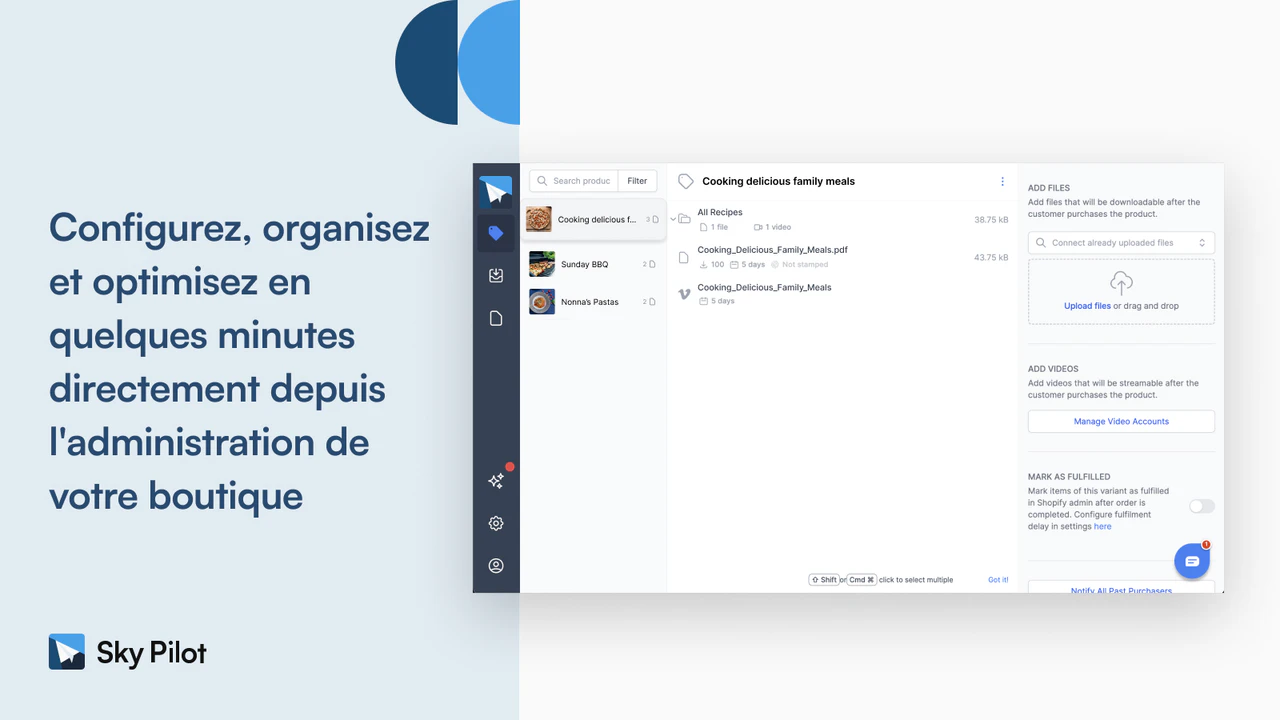Open the user account icon in sidebar
This screenshot has height=720, width=1280.
click(x=496, y=566)
